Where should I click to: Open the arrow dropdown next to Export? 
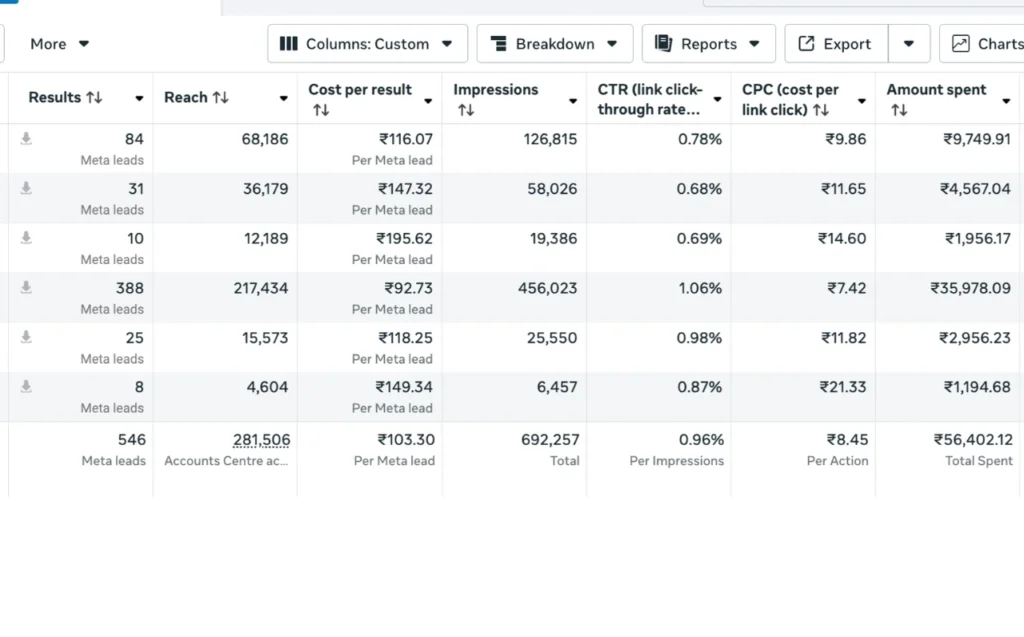(908, 44)
